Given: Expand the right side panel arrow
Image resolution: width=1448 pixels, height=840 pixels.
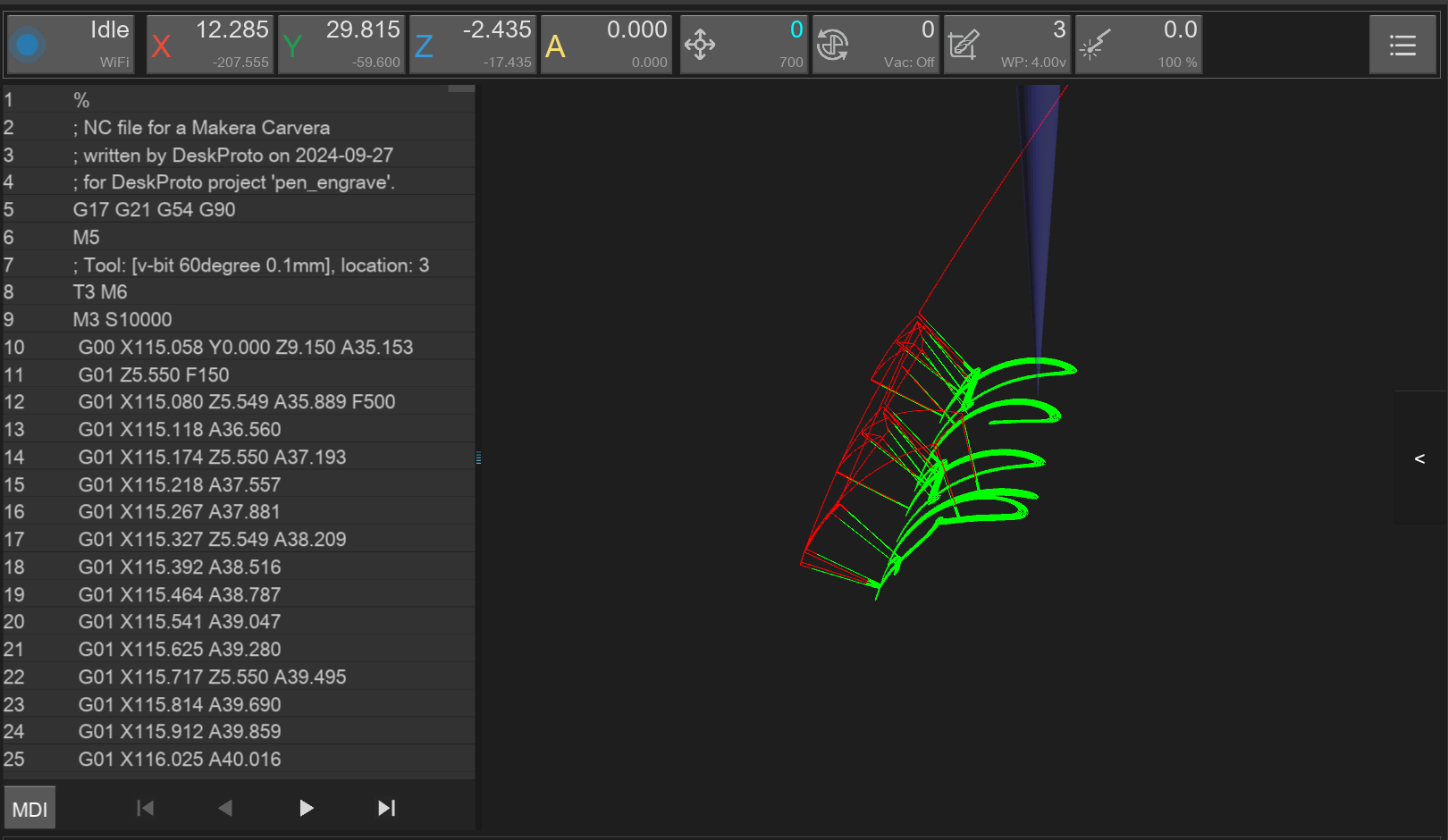Looking at the screenshot, I should coord(1419,458).
